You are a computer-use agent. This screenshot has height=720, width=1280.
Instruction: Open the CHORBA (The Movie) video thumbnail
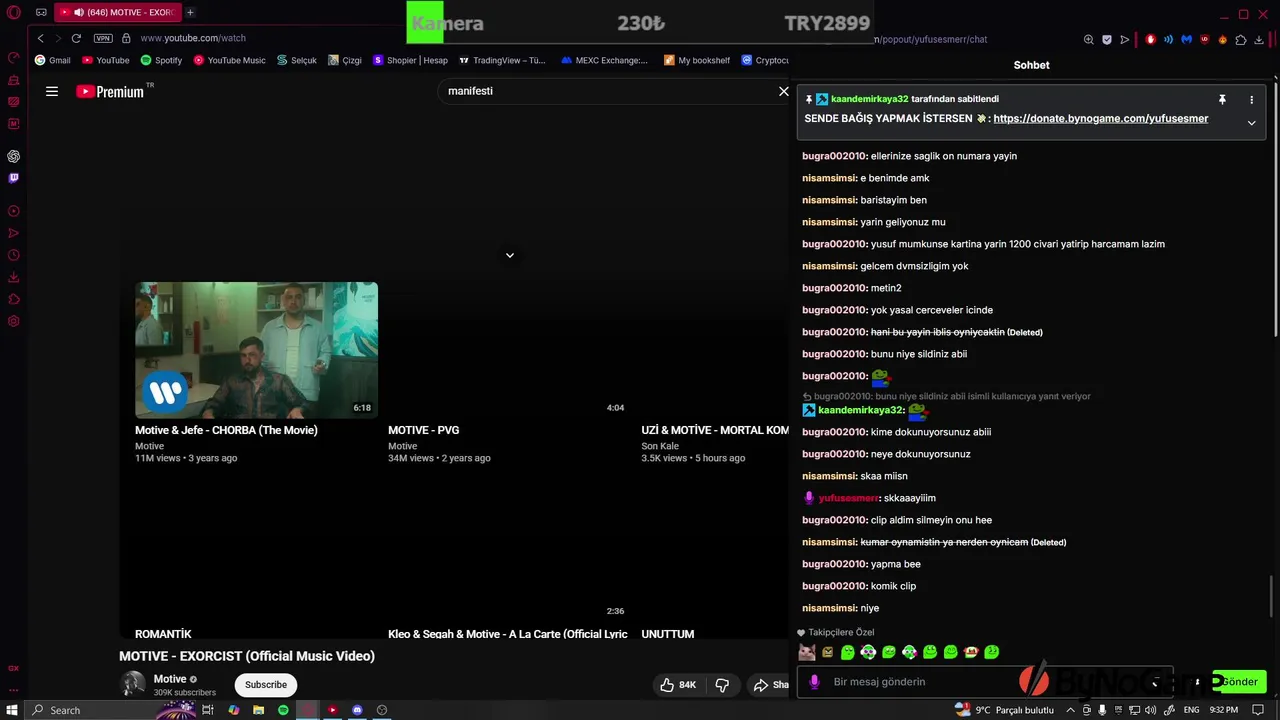coord(256,350)
